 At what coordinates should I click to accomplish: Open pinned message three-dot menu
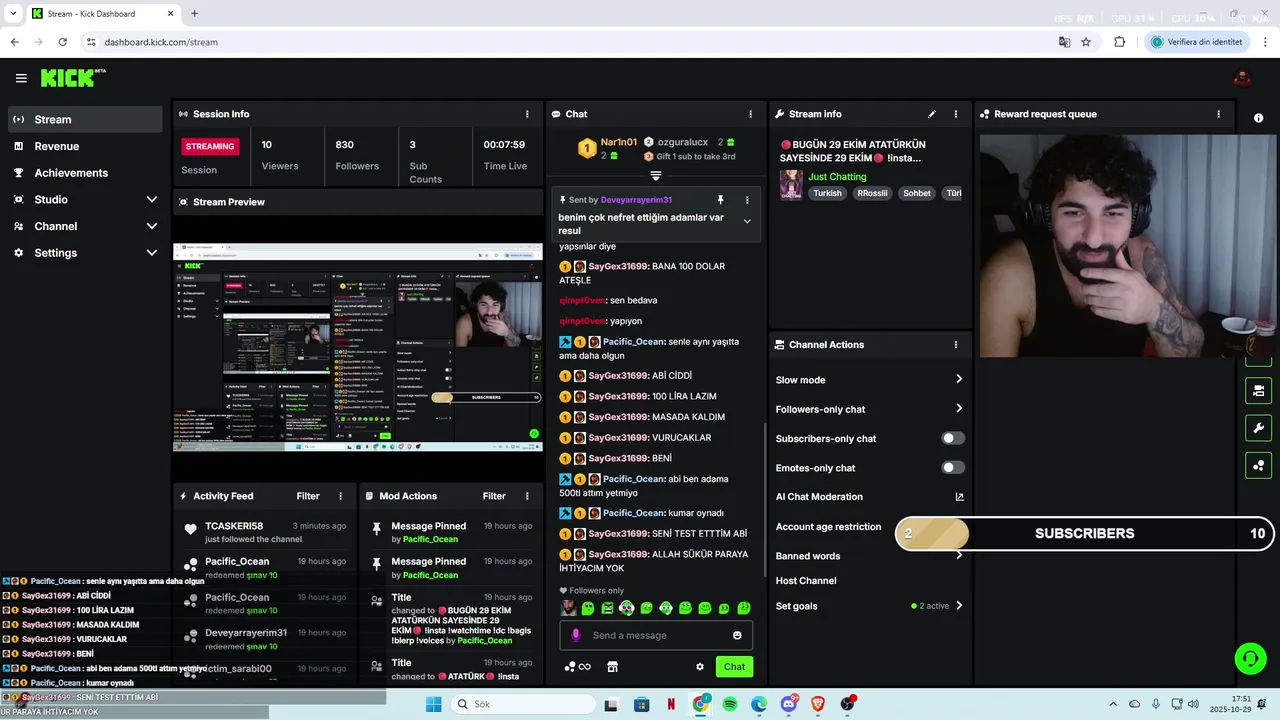point(746,200)
